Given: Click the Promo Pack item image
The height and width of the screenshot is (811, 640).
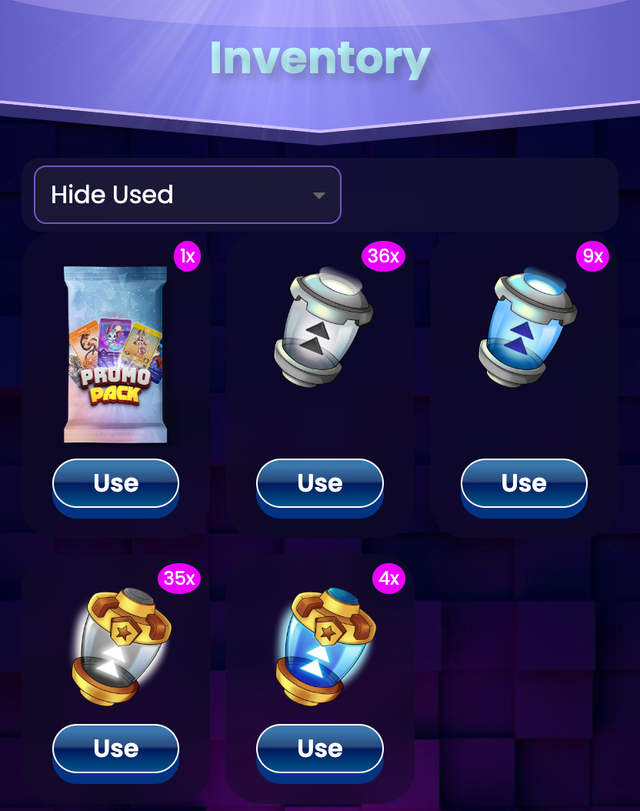Looking at the screenshot, I should (x=115, y=354).
